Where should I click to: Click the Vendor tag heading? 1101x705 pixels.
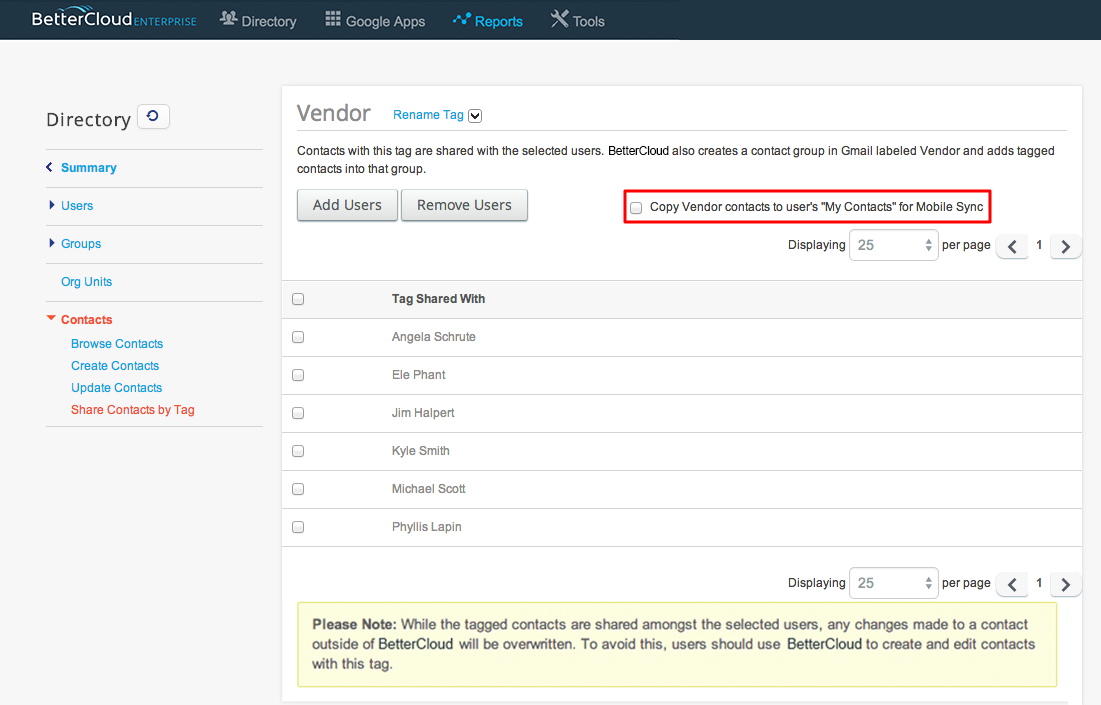click(x=334, y=113)
